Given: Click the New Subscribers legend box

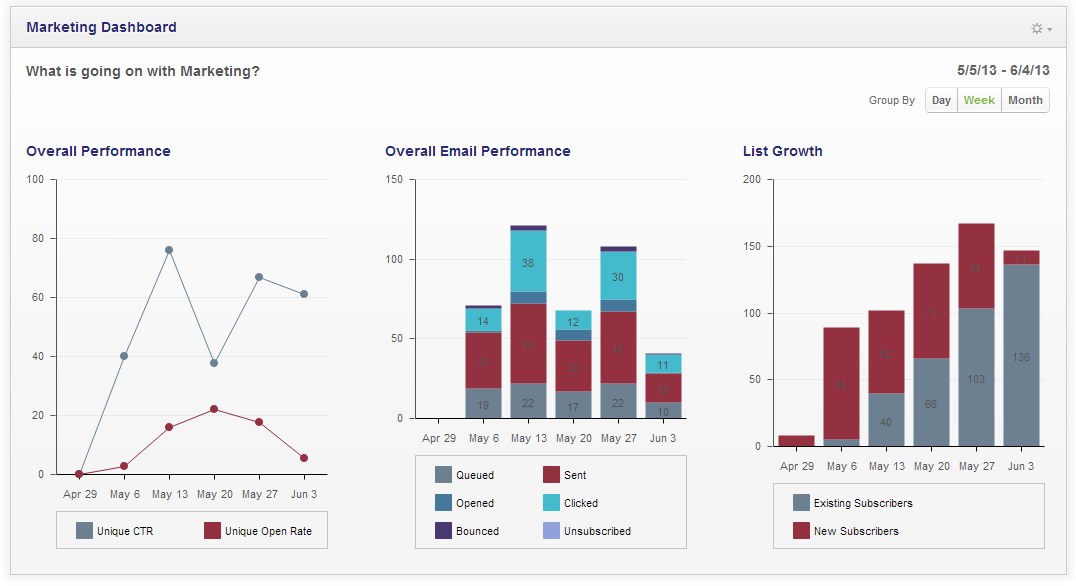Looking at the screenshot, I should point(801,530).
